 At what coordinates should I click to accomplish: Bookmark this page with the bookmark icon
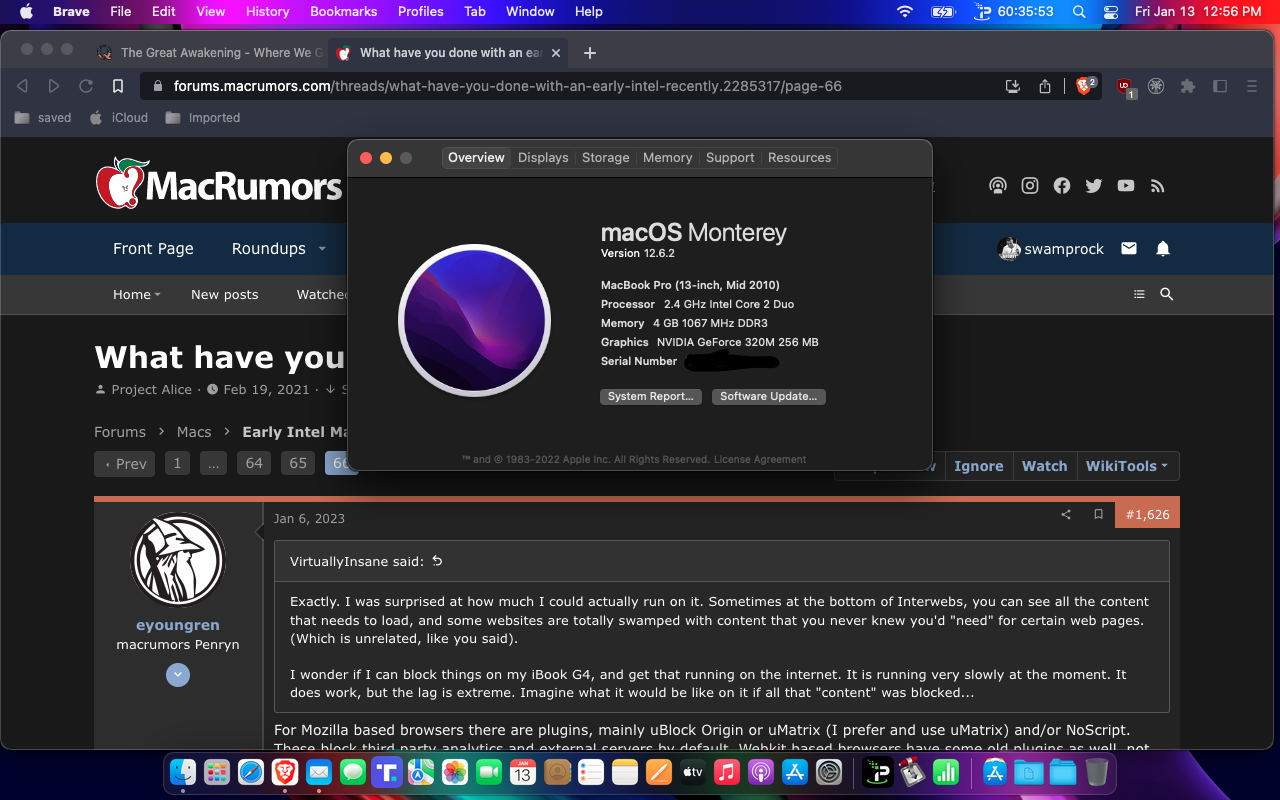pyautogui.click(x=118, y=86)
